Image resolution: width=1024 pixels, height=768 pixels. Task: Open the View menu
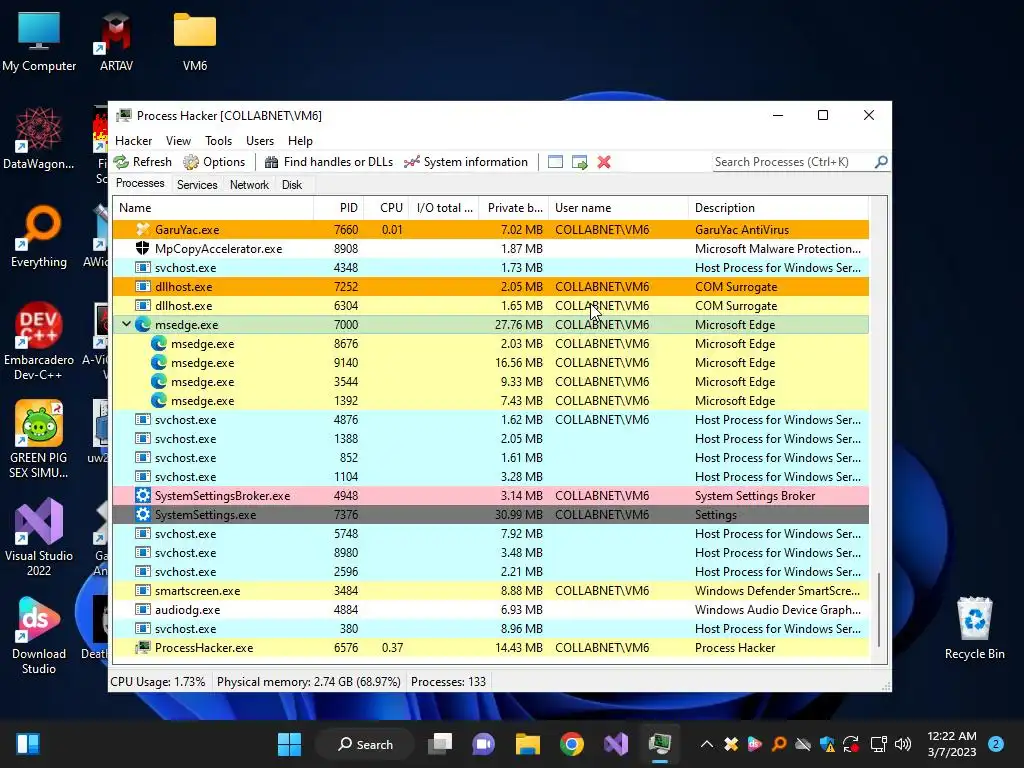tap(178, 140)
